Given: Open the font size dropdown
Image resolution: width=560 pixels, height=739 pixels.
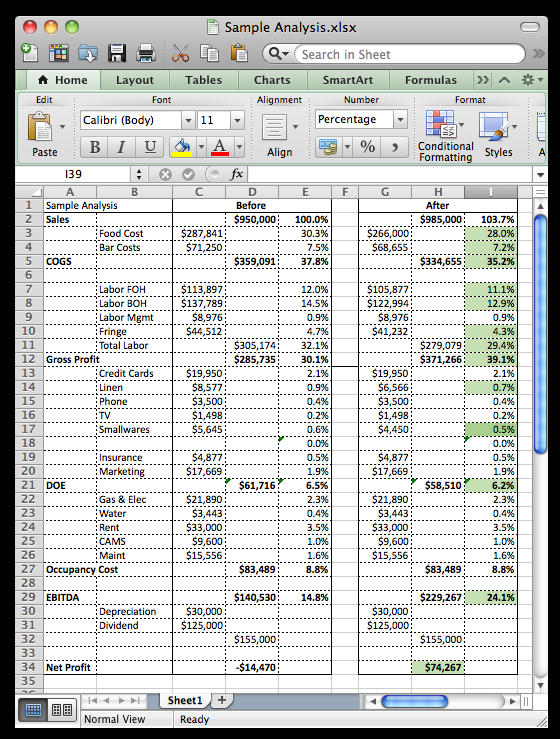Looking at the screenshot, I should pyautogui.click(x=237, y=120).
